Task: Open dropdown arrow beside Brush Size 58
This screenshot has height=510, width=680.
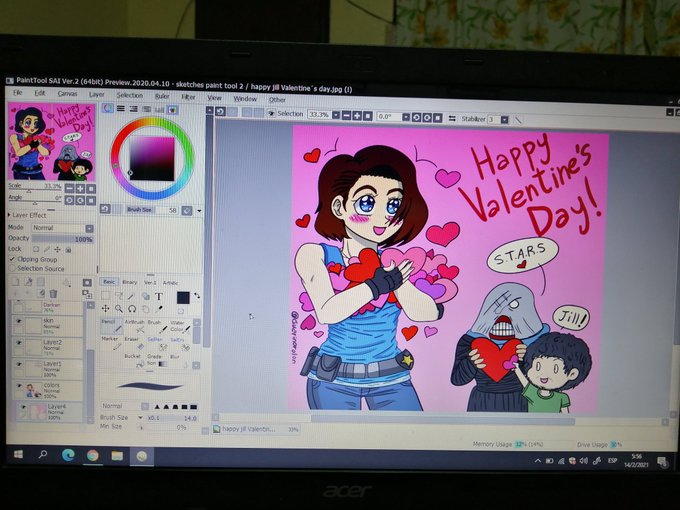Action: 199,211
